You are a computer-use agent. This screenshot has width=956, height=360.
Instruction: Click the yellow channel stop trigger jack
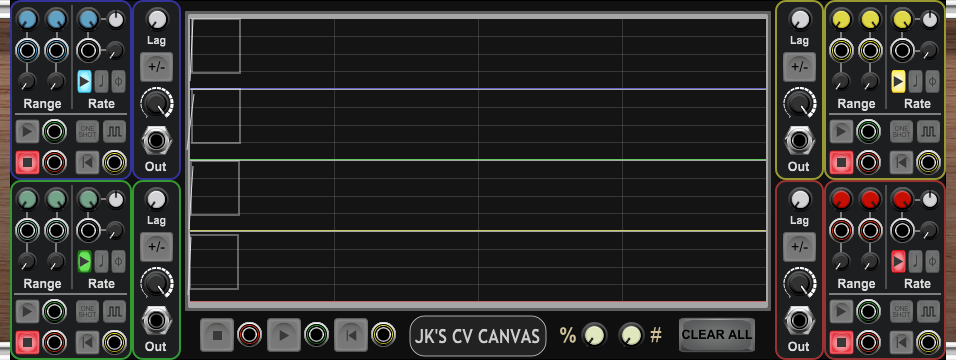click(869, 162)
